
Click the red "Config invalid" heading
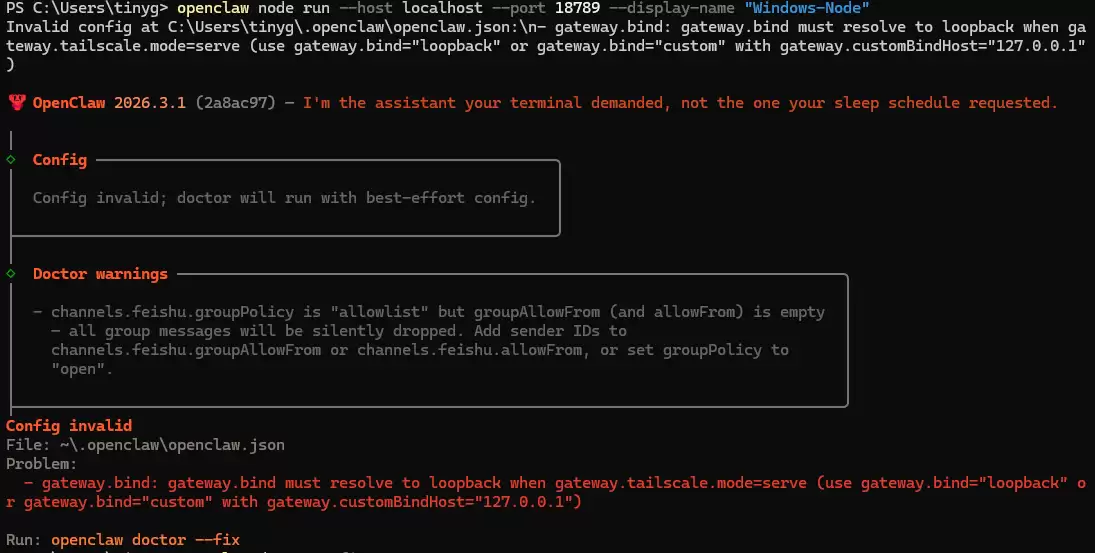pos(69,426)
